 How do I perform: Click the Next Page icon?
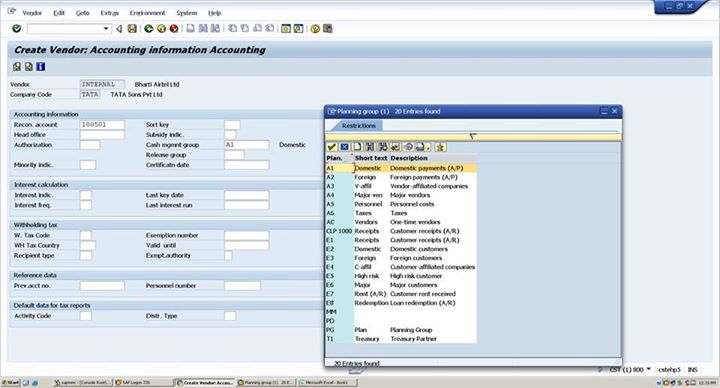pyautogui.click(x=258, y=28)
